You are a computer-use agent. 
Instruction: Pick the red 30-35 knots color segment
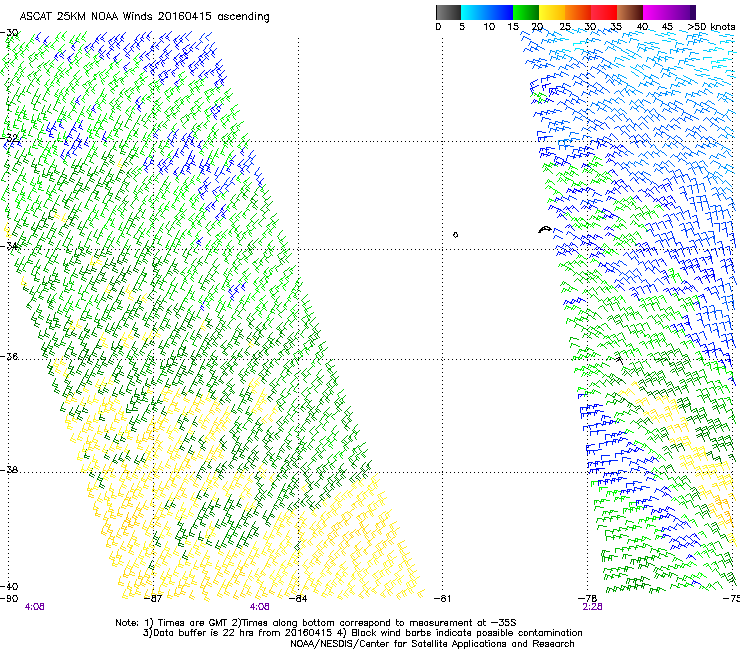click(604, 12)
